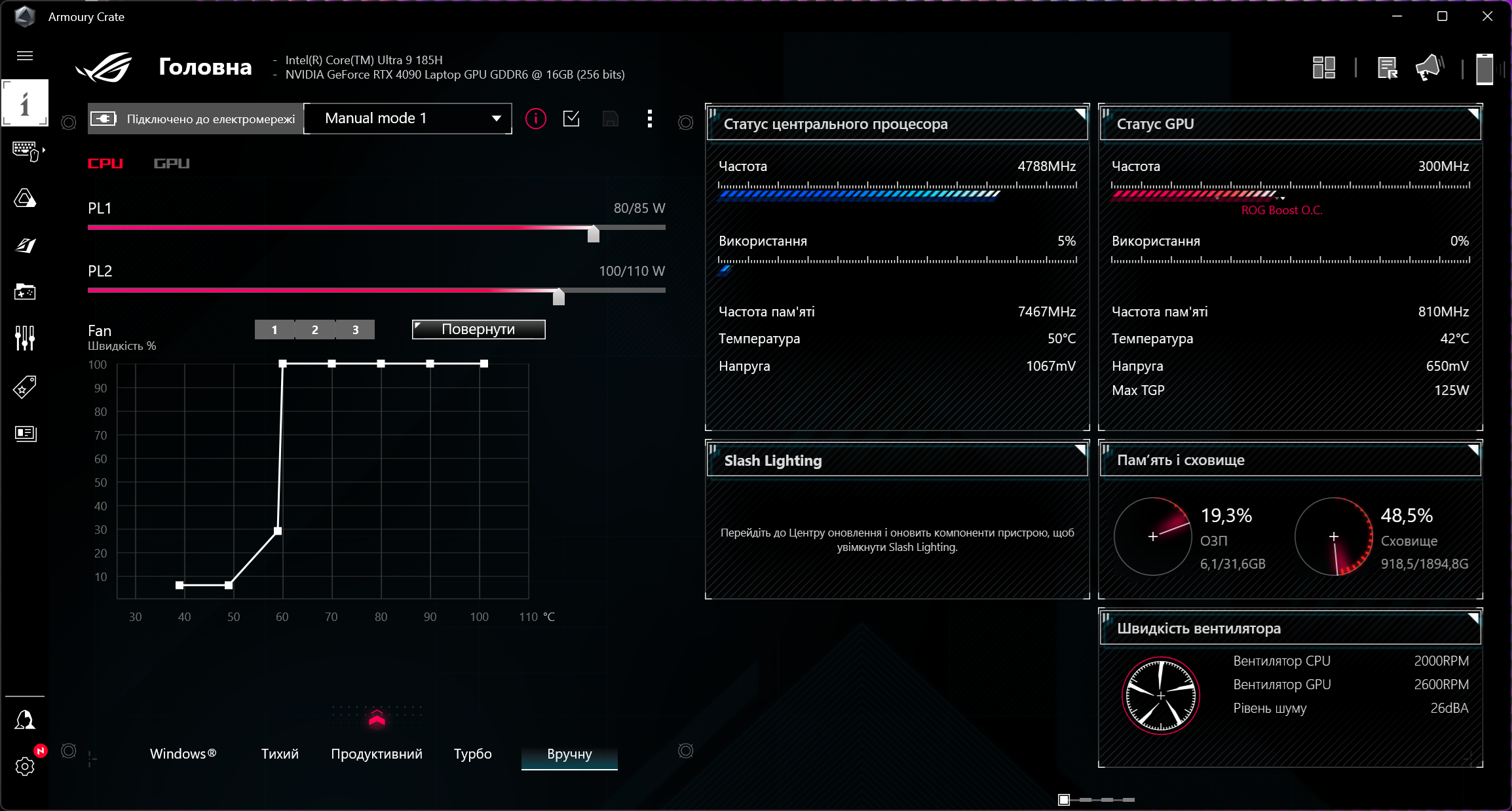Open the game library section in sidebar
The height and width of the screenshot is (811, 1512).
click(x=25, y=293)
